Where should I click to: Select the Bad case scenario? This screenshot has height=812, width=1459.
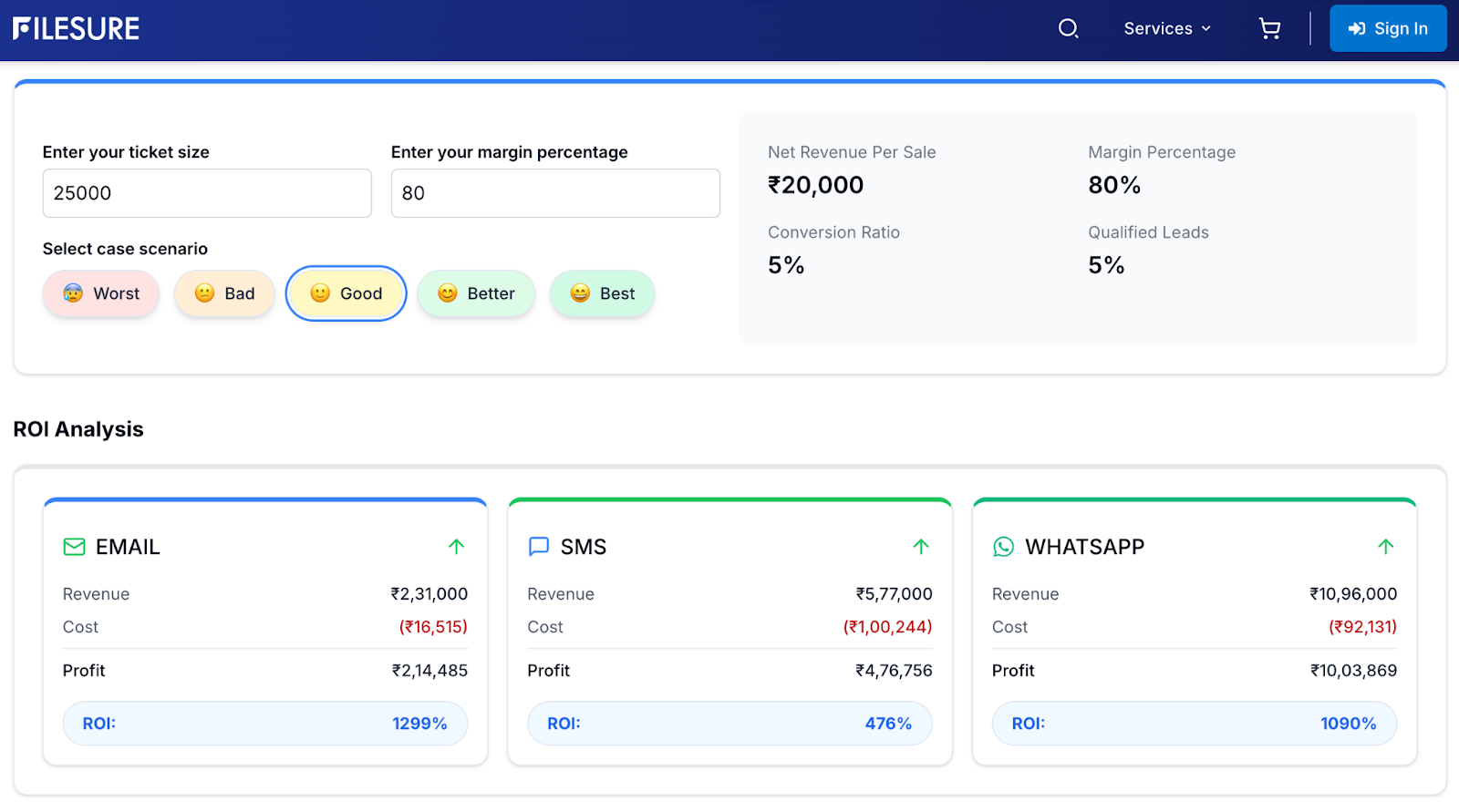click(224, 293)
